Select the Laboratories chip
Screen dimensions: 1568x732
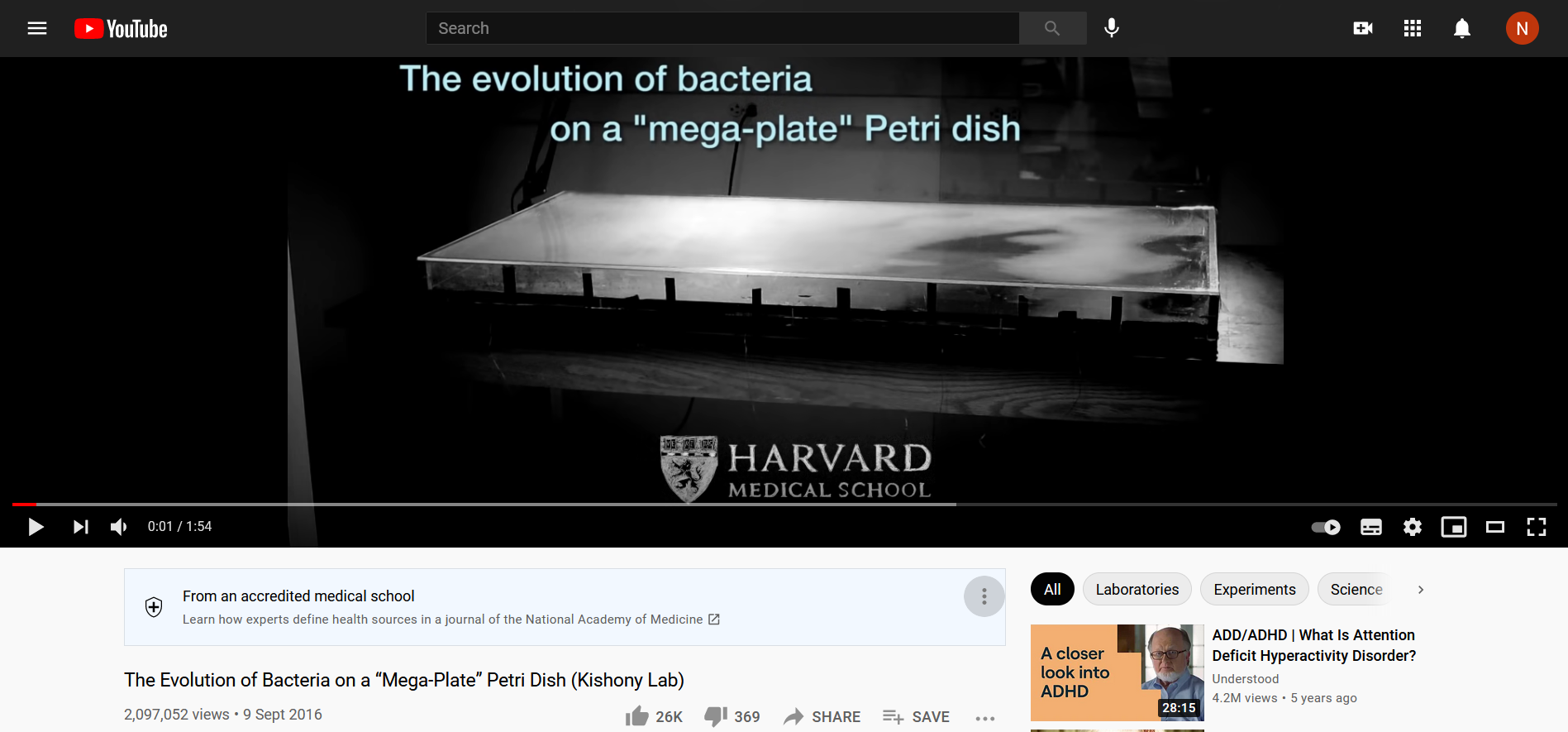1137,590
